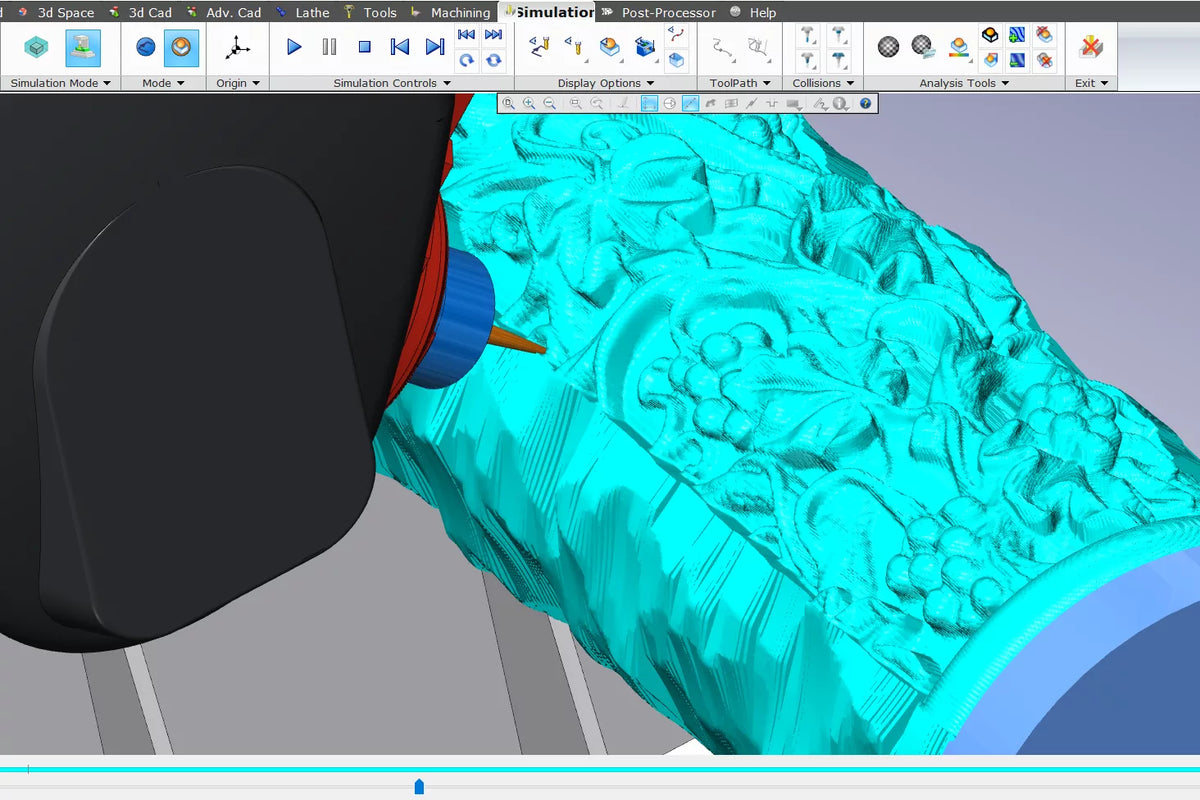Click the bottom-right Analysis Tools red-cross icon
The image size is (1200, 800).
tap(1044, 61)
